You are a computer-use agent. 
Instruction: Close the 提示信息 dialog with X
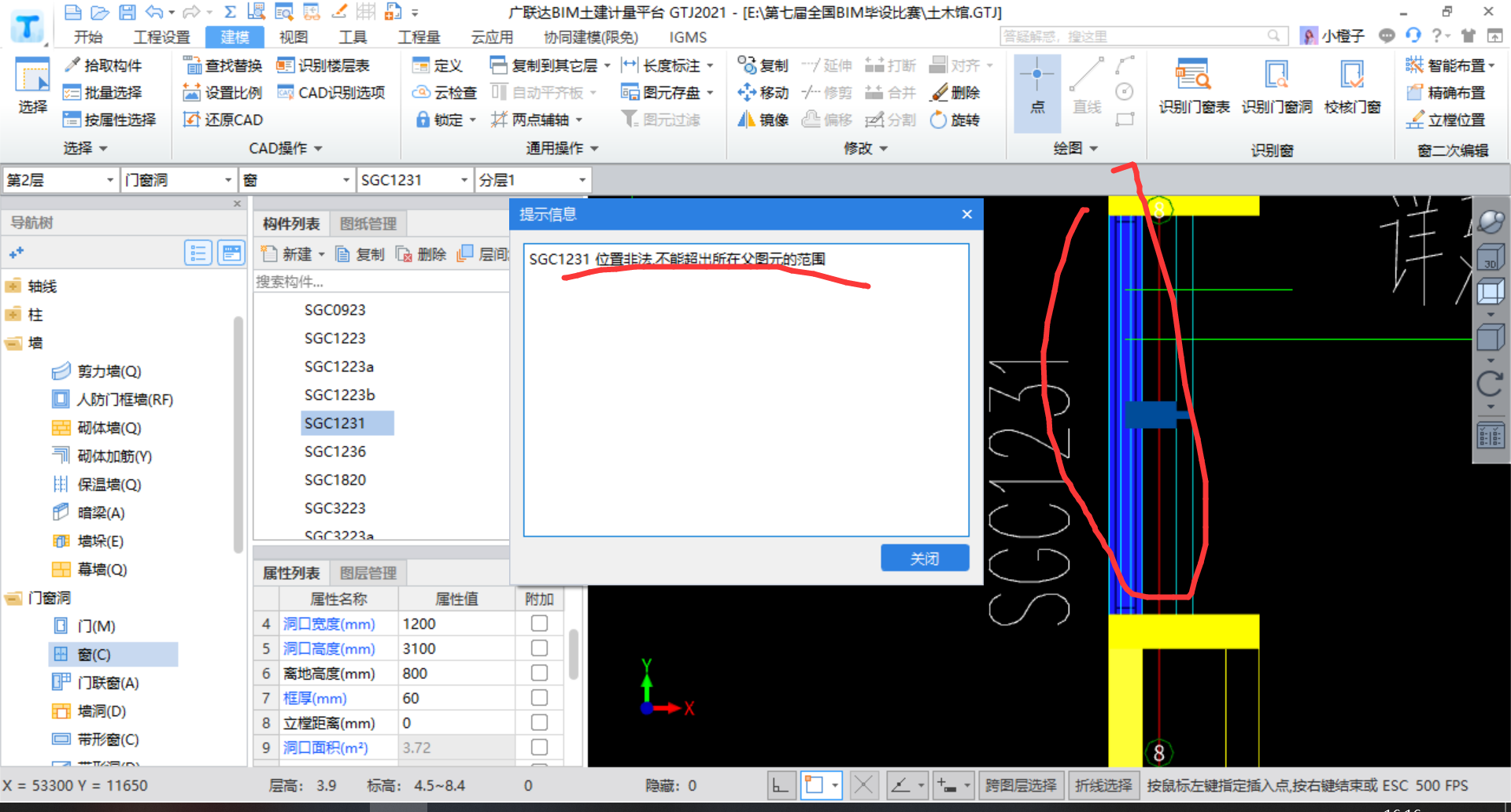967,214
